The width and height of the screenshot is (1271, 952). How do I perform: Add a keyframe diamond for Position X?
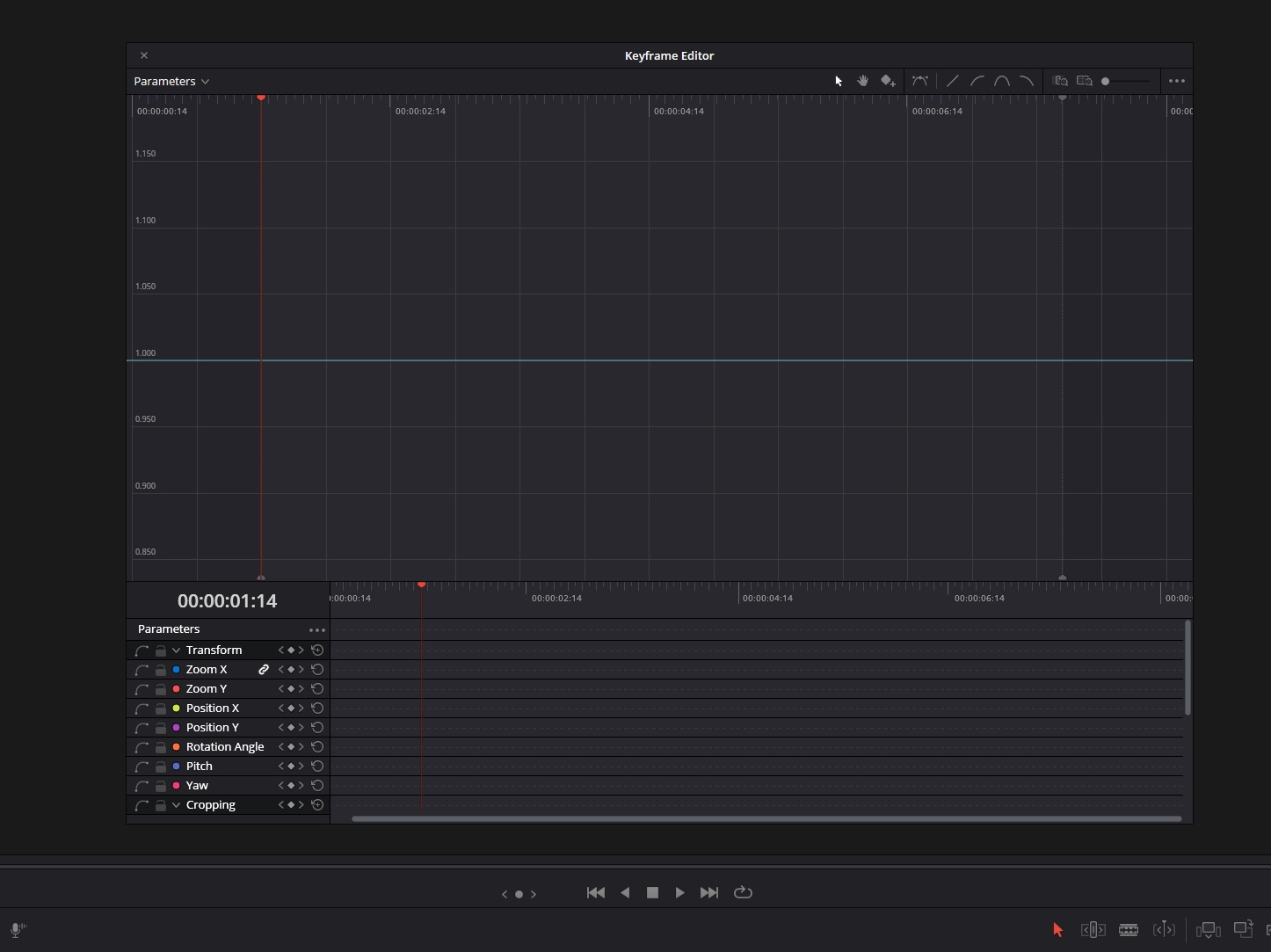291,709
